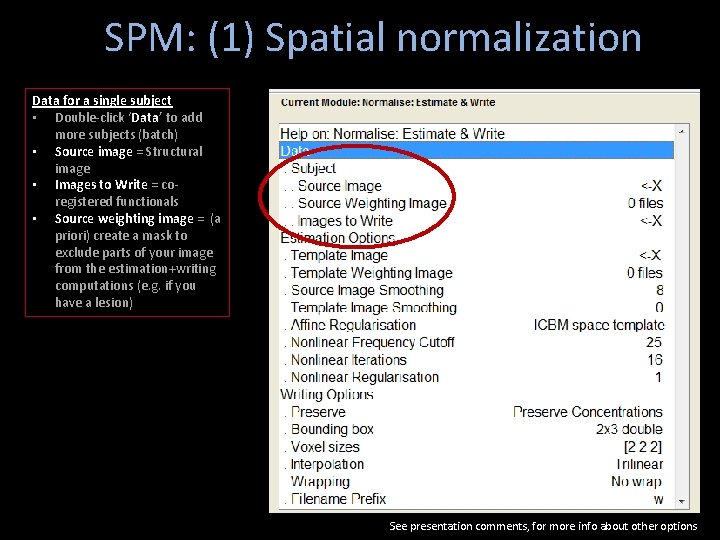The height and width of the screenshot is (540, 720).
Task: Select the Subject row
Action: [x=477, y=168]
